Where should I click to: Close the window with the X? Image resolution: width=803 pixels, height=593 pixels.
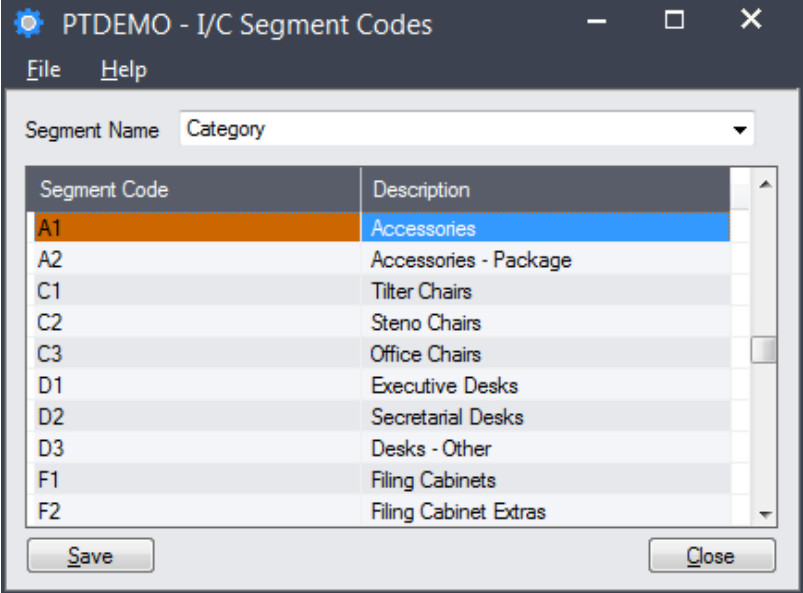pyautogui.click(x=751, y=19)
